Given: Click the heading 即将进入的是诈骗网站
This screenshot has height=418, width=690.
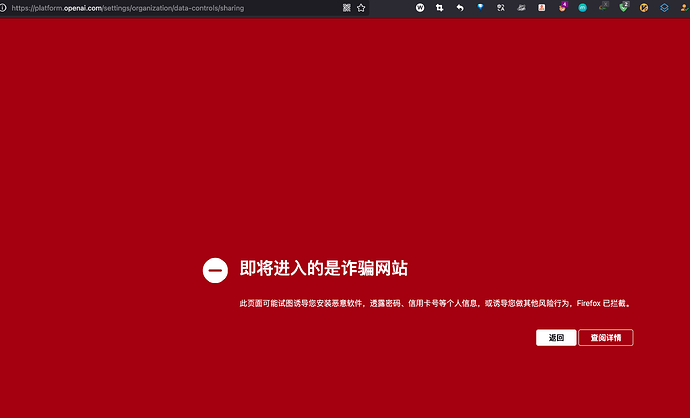Looking at the screenshot, I should coord(324,268).
